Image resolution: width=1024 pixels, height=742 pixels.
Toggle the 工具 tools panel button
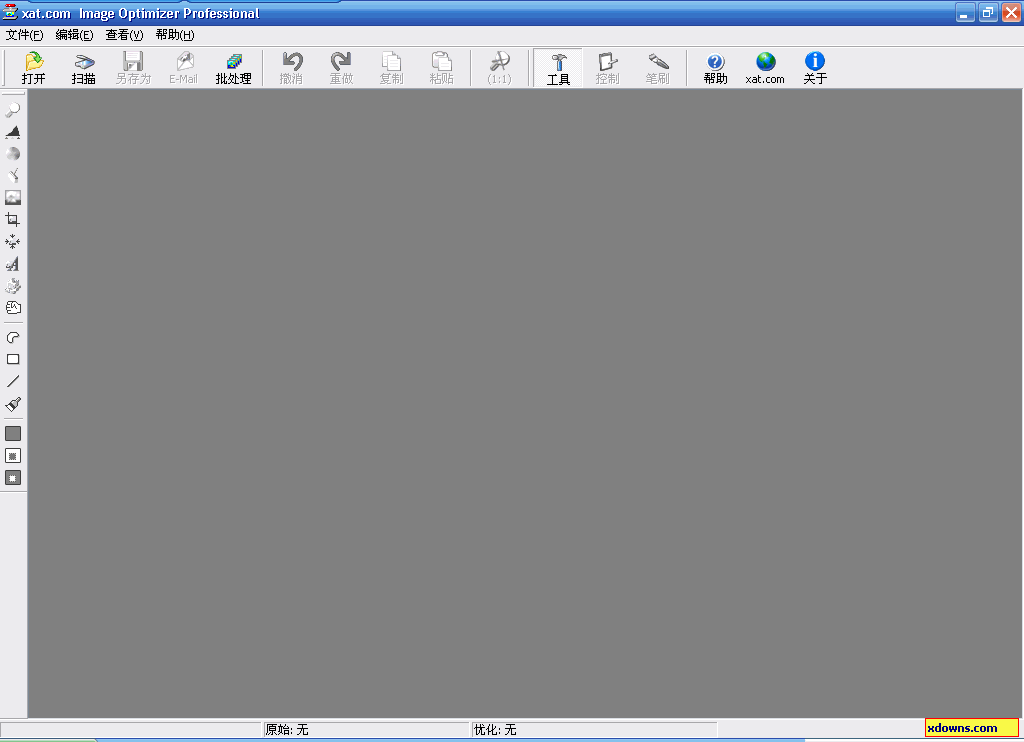tap(558, 68)
